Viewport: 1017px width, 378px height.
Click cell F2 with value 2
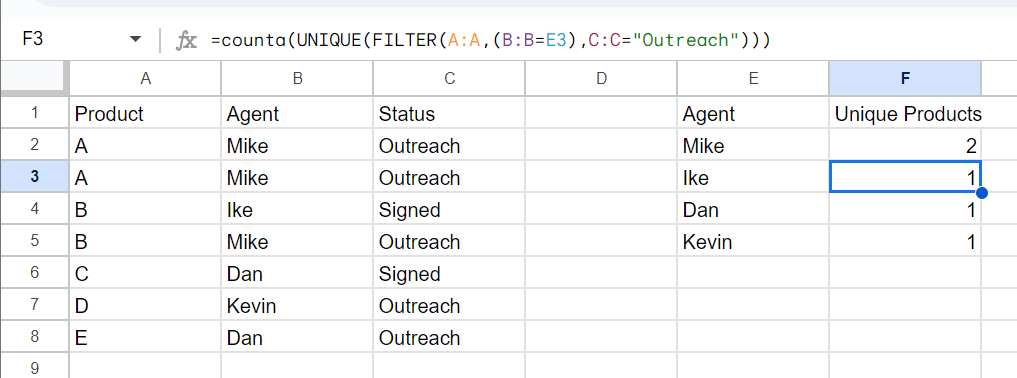(905, 145)
